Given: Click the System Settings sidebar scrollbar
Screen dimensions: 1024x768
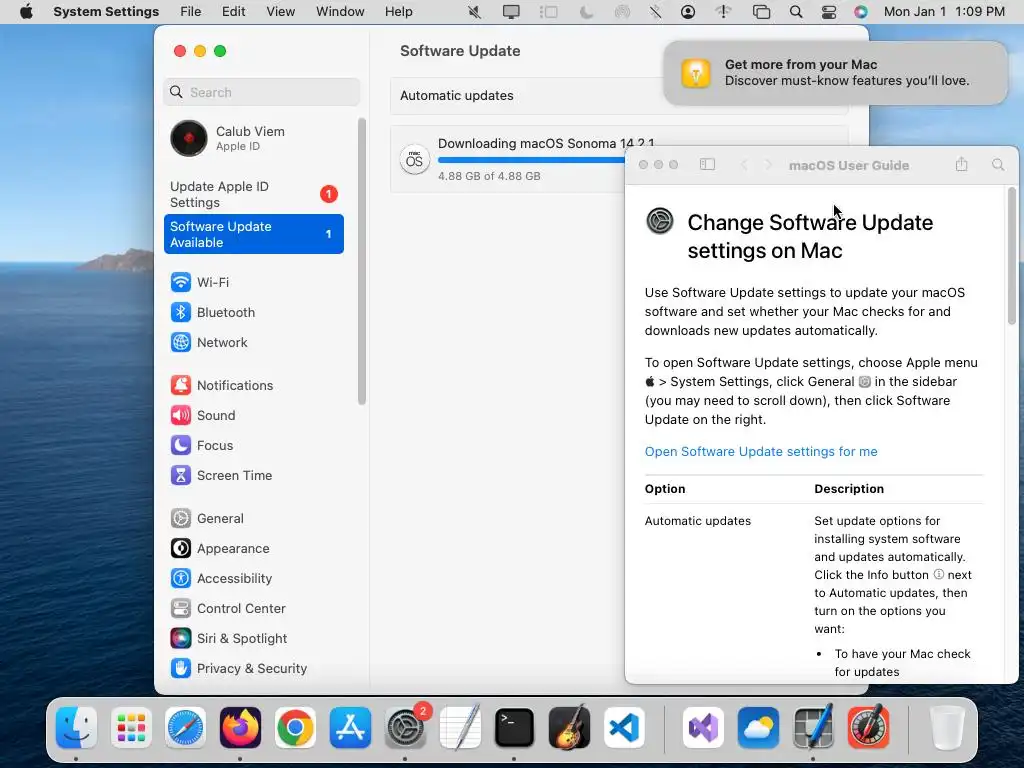Looking at the screenshot, I should 362,261.
